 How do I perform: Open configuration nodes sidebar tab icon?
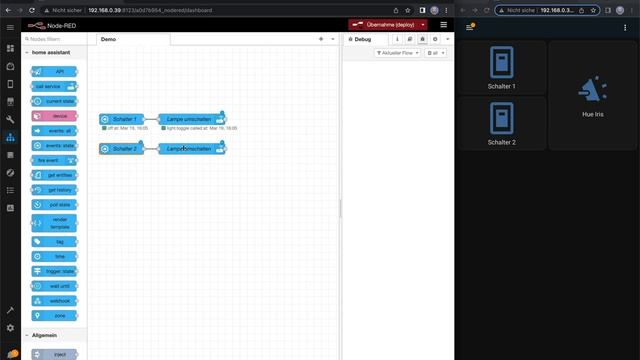click(435, 39)
